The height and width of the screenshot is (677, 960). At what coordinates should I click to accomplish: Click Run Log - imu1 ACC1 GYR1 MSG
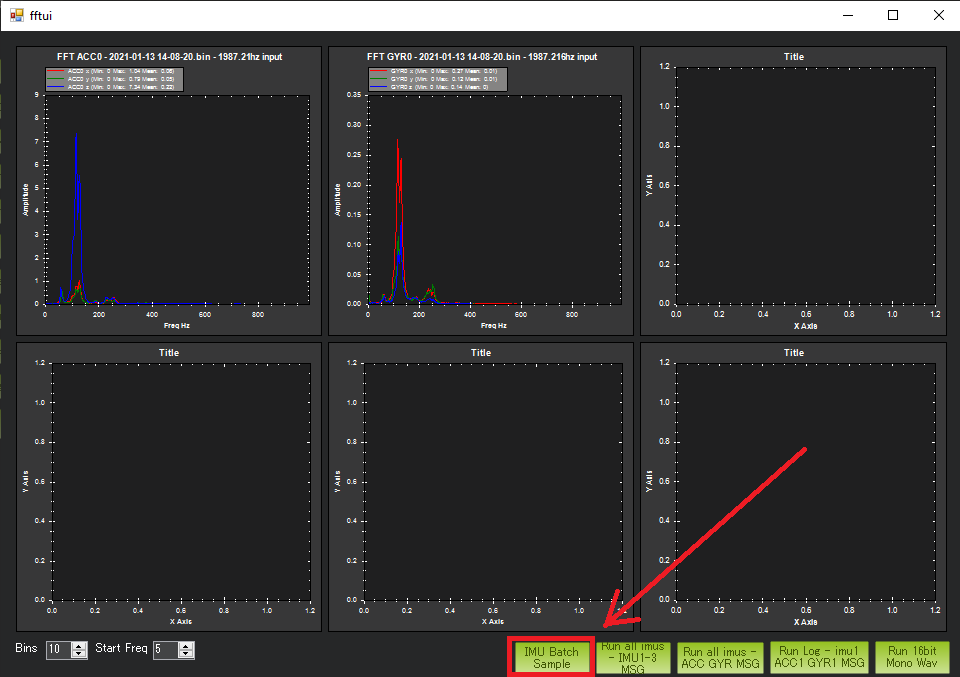818,656
